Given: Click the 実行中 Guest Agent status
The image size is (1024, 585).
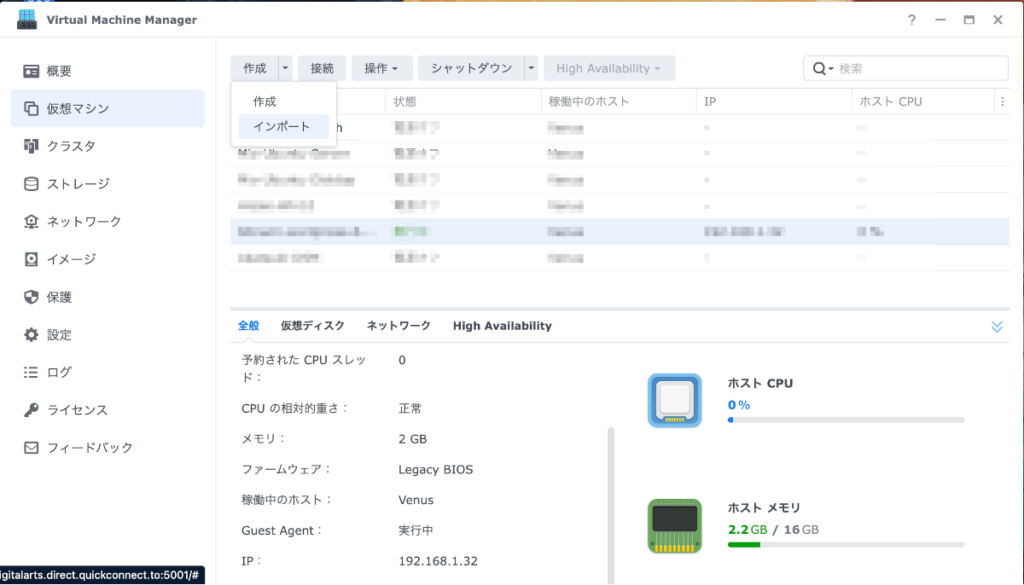Looking at the screenshot, I should [x=416, y=531].
